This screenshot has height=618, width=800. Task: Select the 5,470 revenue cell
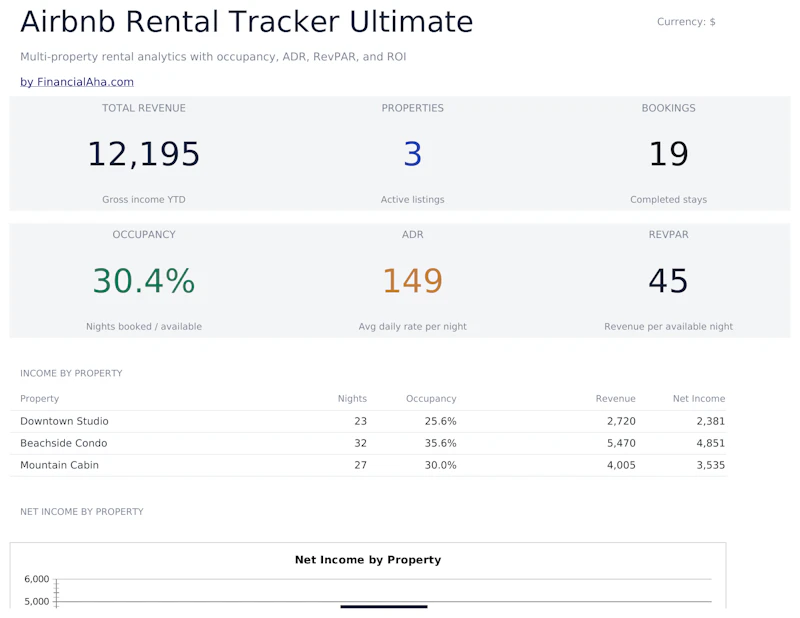tap(621, 443)
